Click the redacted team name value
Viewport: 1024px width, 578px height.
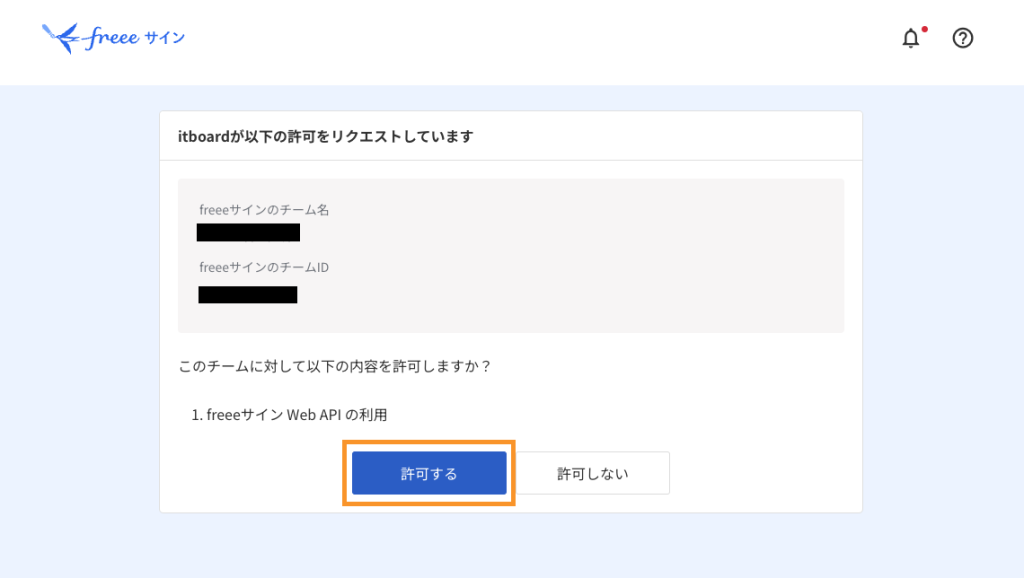(x=248, y=233)
